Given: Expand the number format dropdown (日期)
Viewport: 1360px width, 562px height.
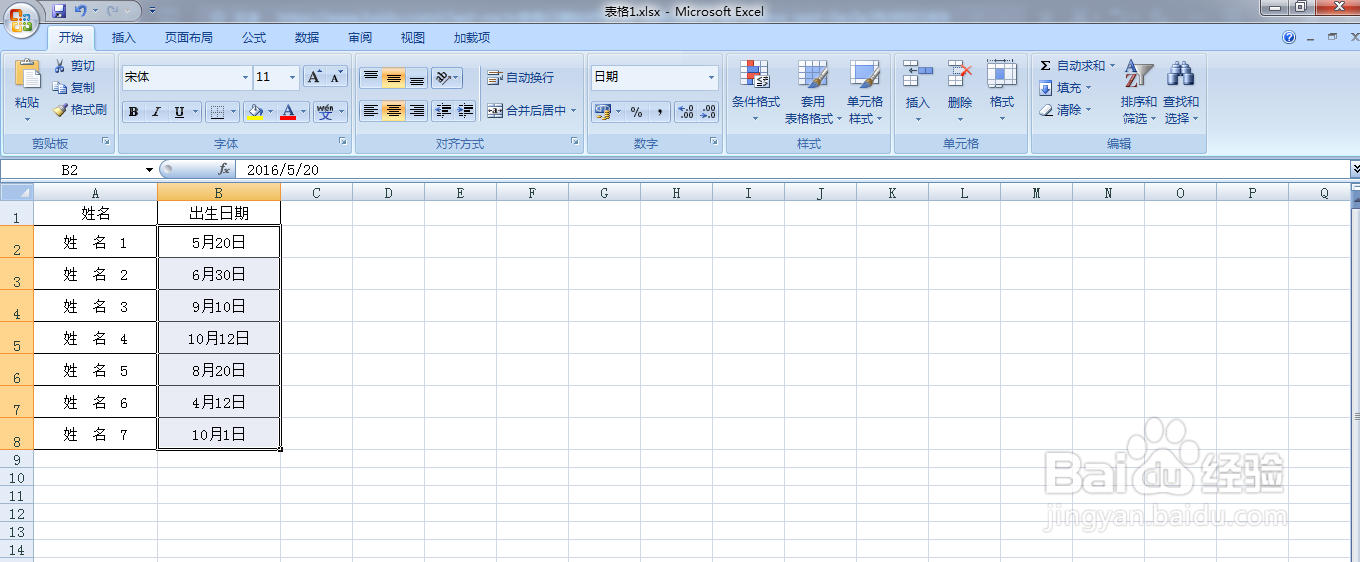Looking at the screenshot, I should [712, 77].
